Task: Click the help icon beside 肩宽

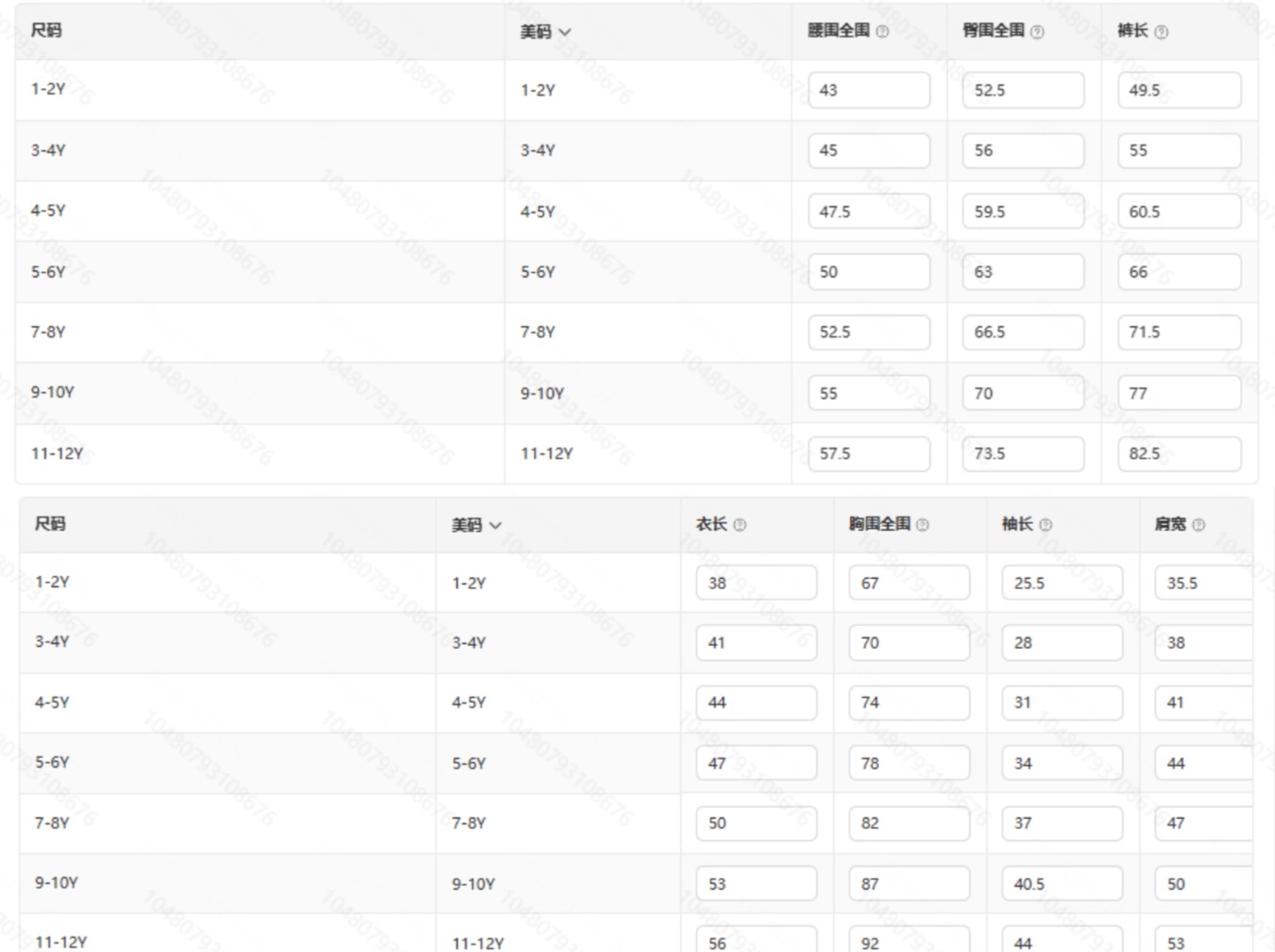Action: [1198, 525]
